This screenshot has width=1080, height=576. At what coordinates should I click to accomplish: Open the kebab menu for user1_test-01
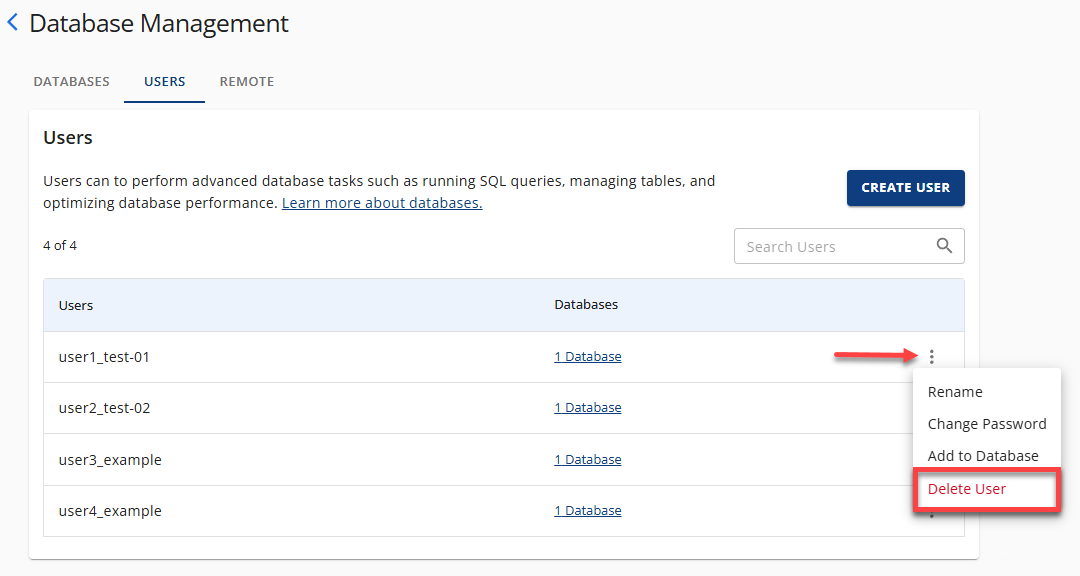pos(931,356)
